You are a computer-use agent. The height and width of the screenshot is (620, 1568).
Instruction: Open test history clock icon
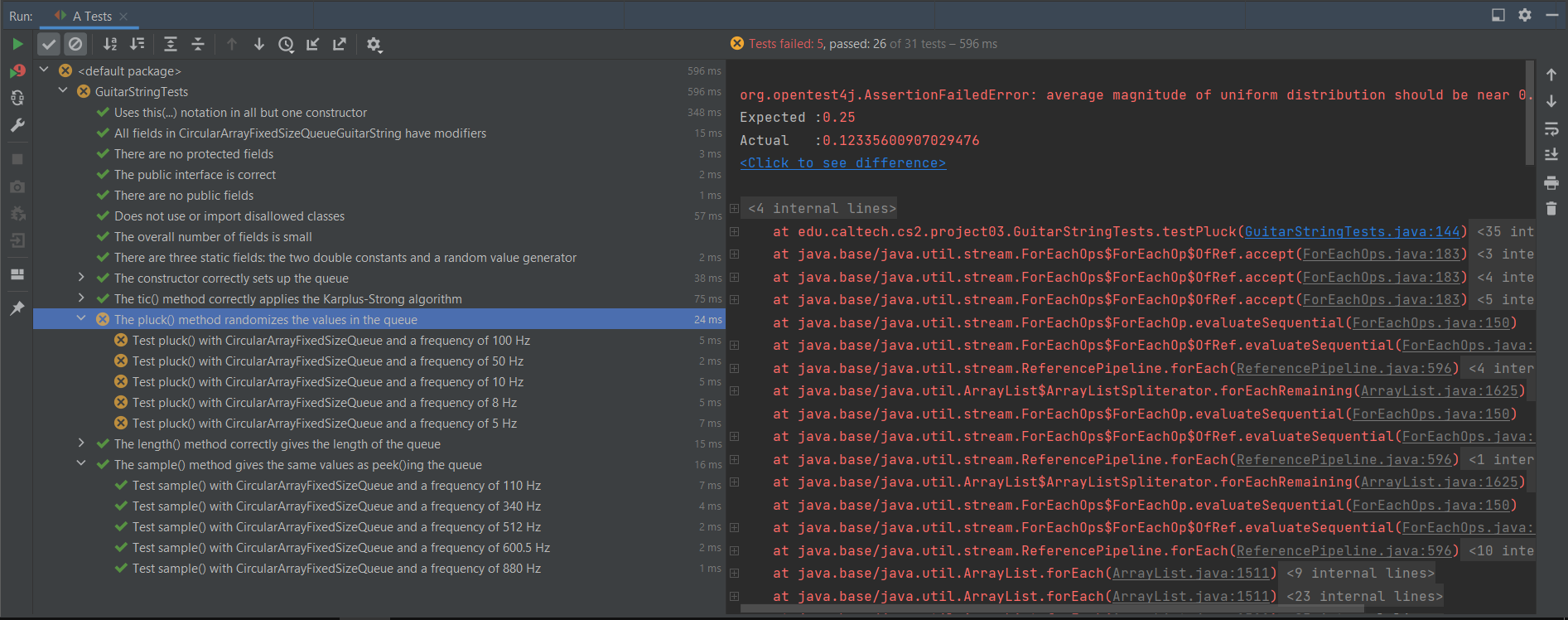click(x=286, y=44)
